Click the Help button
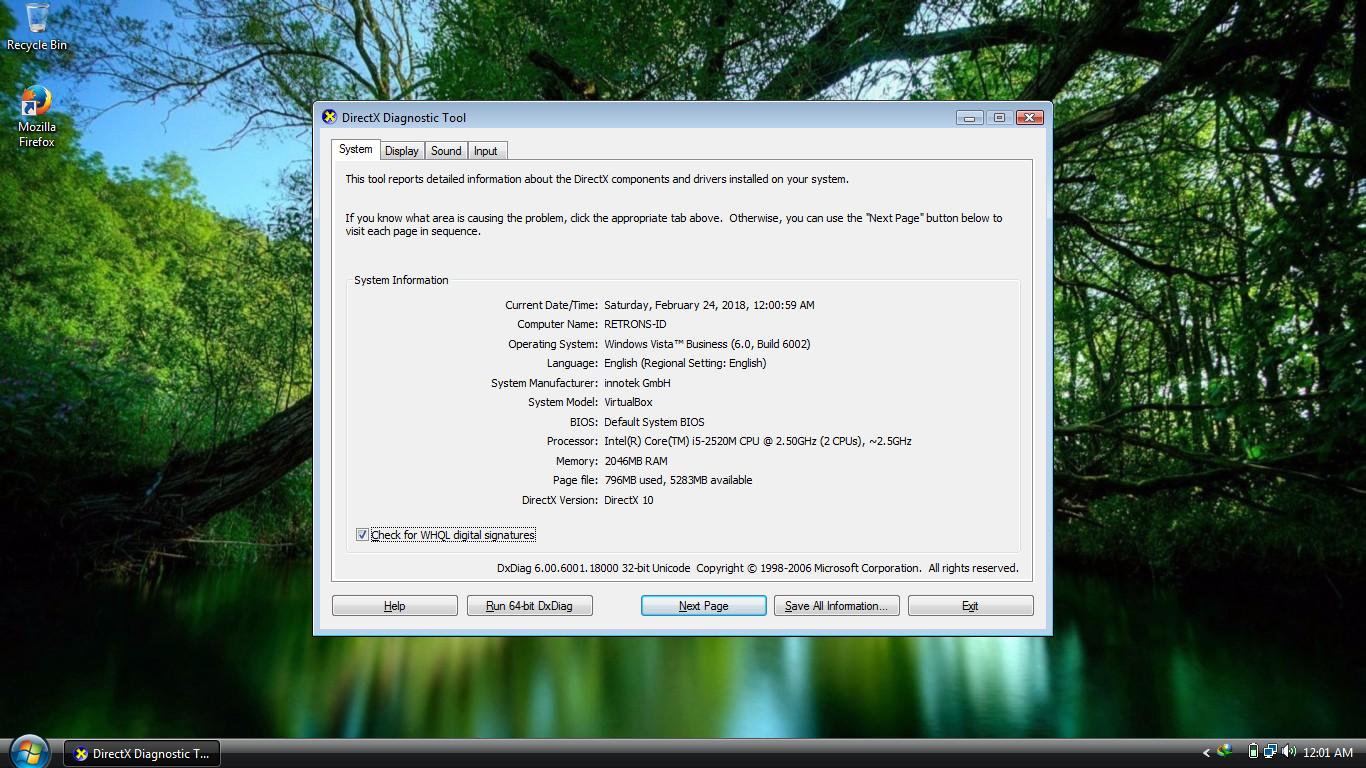 pyautogui.click(x=395, y=606)
